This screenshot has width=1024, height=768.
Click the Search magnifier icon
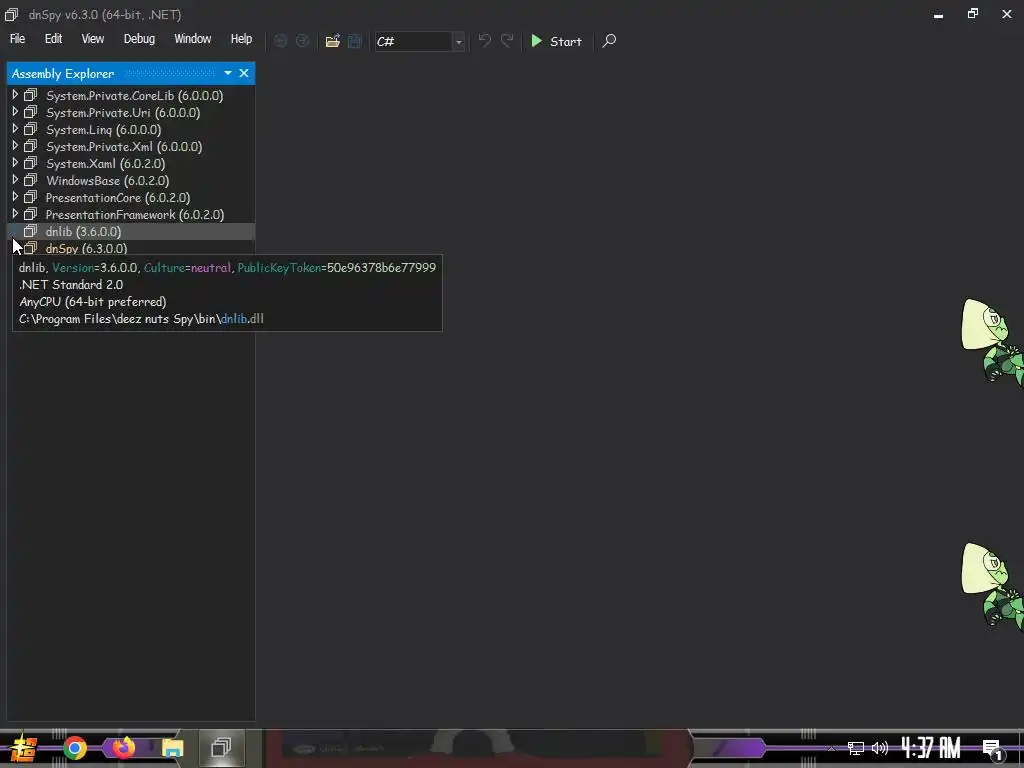click(609, 41)
